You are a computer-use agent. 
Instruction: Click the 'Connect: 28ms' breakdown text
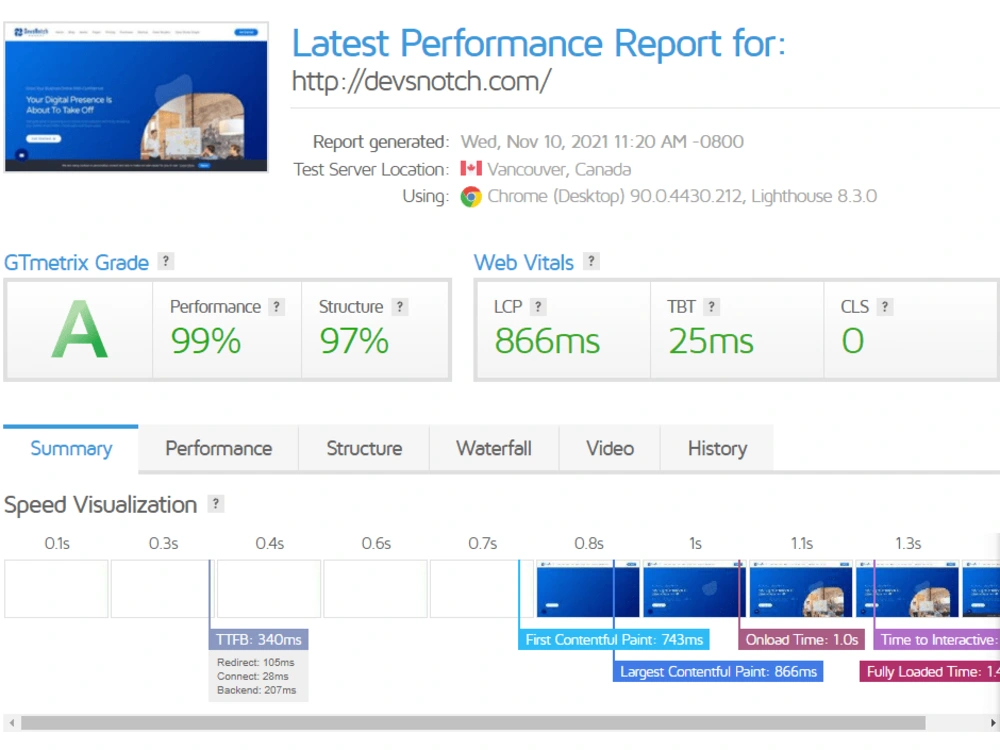(253, 676)
